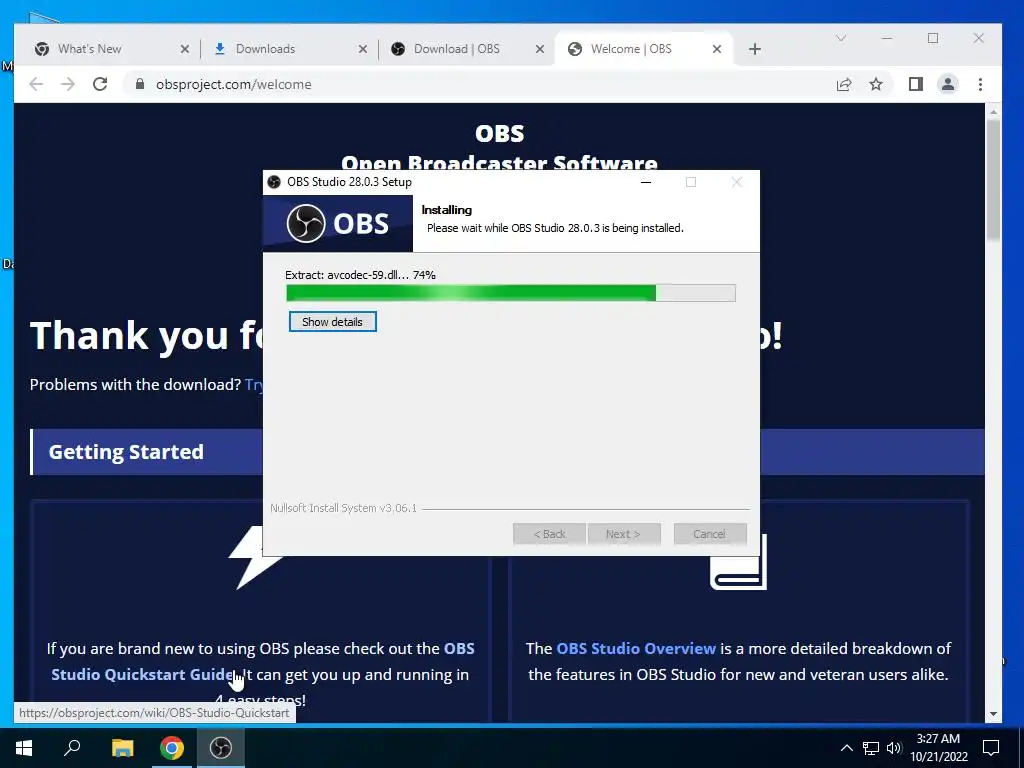Image resolution: width=1024 pixels, height=768 pixels.
Task: Open the network tray icon
Action: pyautogui.click(x=871, y=748)
